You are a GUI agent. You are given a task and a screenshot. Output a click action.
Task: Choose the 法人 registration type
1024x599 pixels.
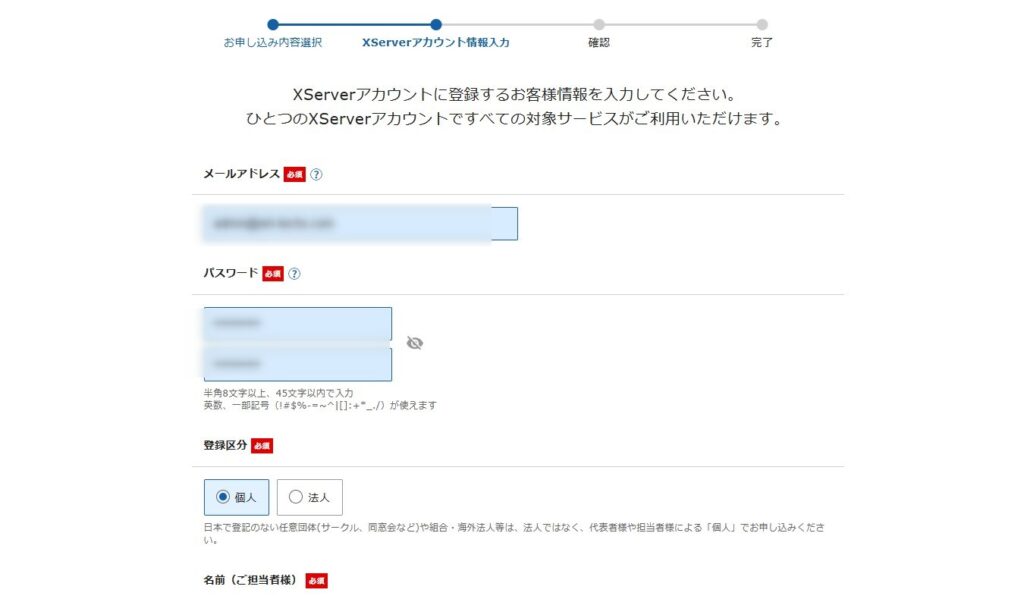tap(296, 497)
